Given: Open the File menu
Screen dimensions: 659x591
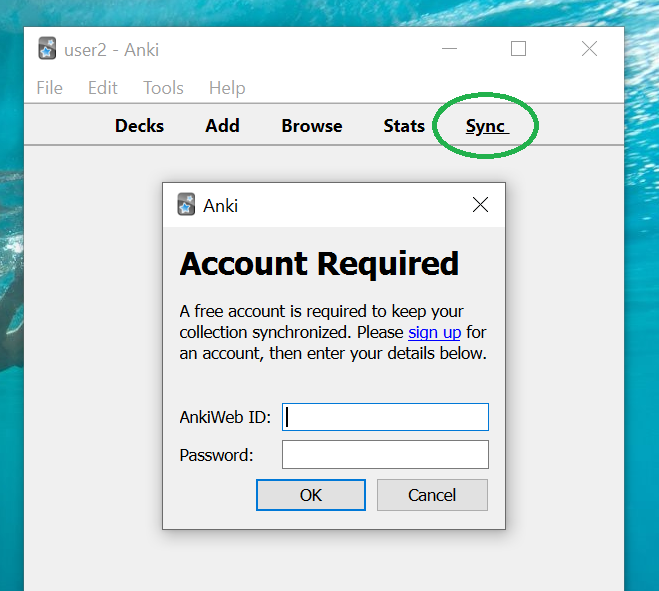Looking at the screenshot, I should coord(49,88).
